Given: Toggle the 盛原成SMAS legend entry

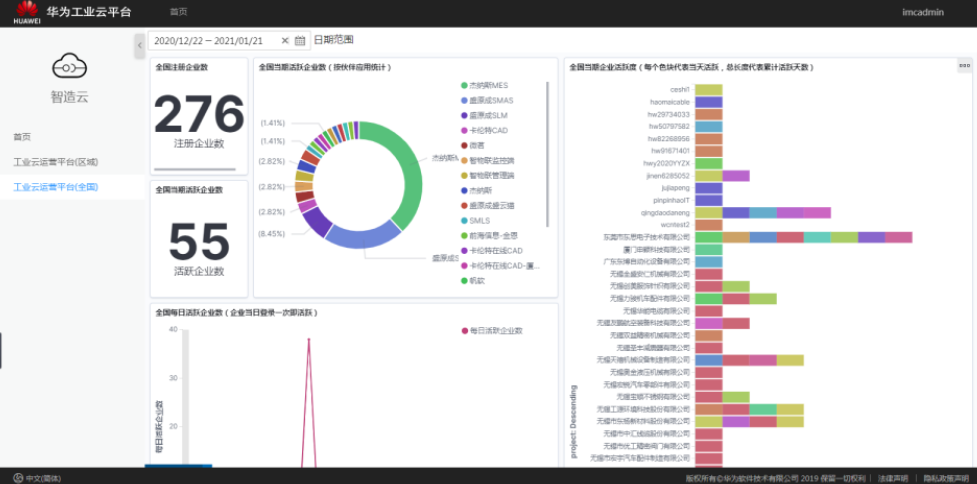Looking at the screenshot, I should click(487, 100).
